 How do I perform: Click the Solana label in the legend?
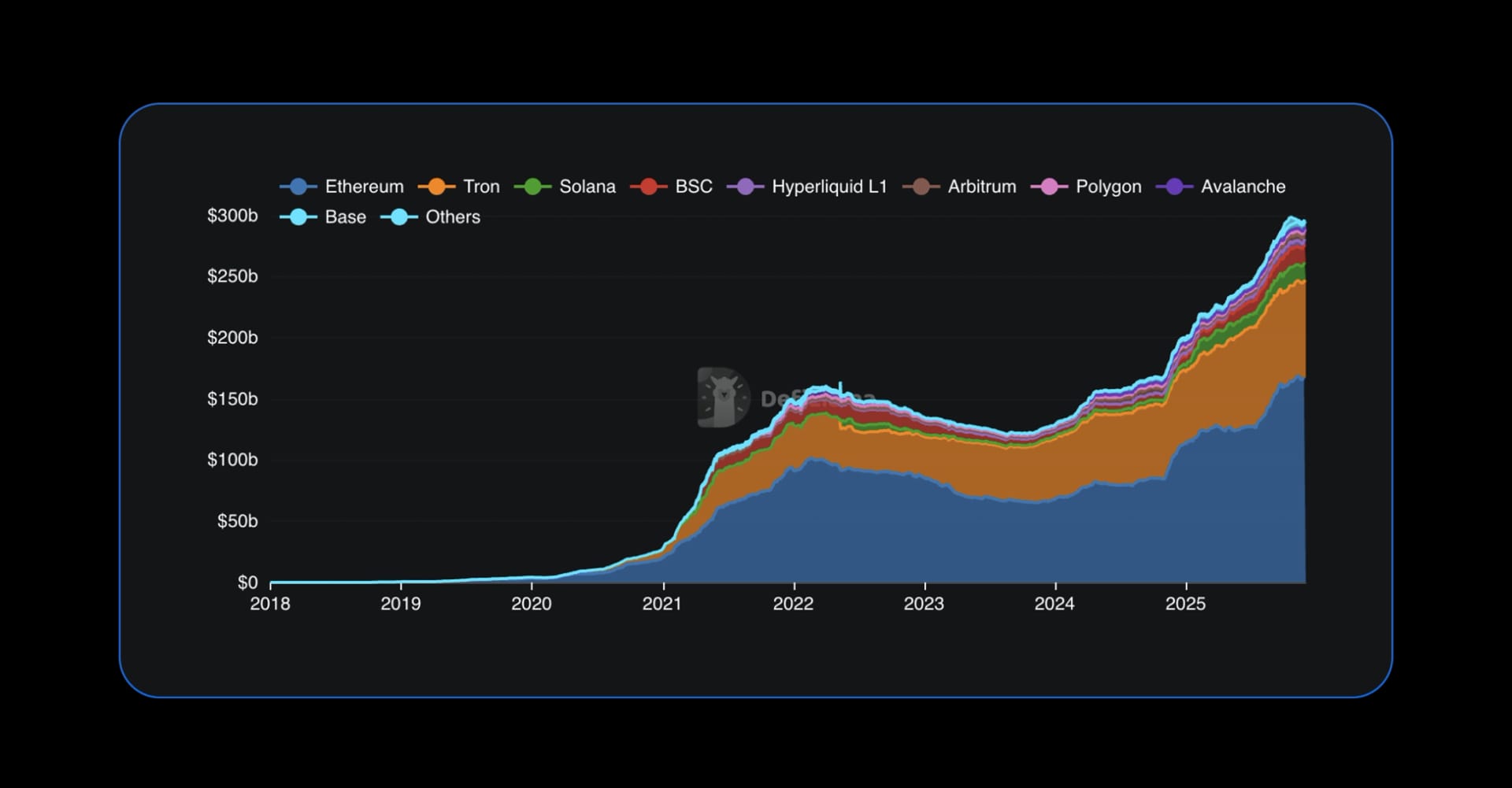(x=587, y=187)
